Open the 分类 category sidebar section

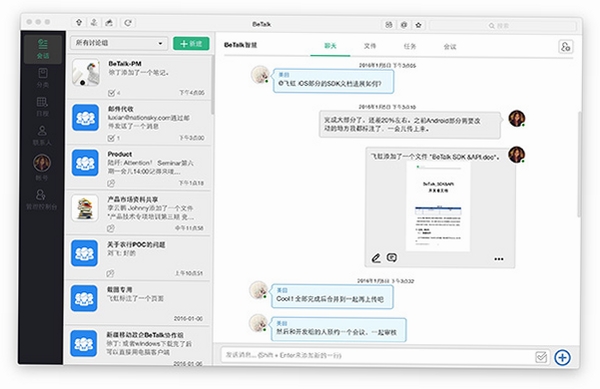(43, 78)
